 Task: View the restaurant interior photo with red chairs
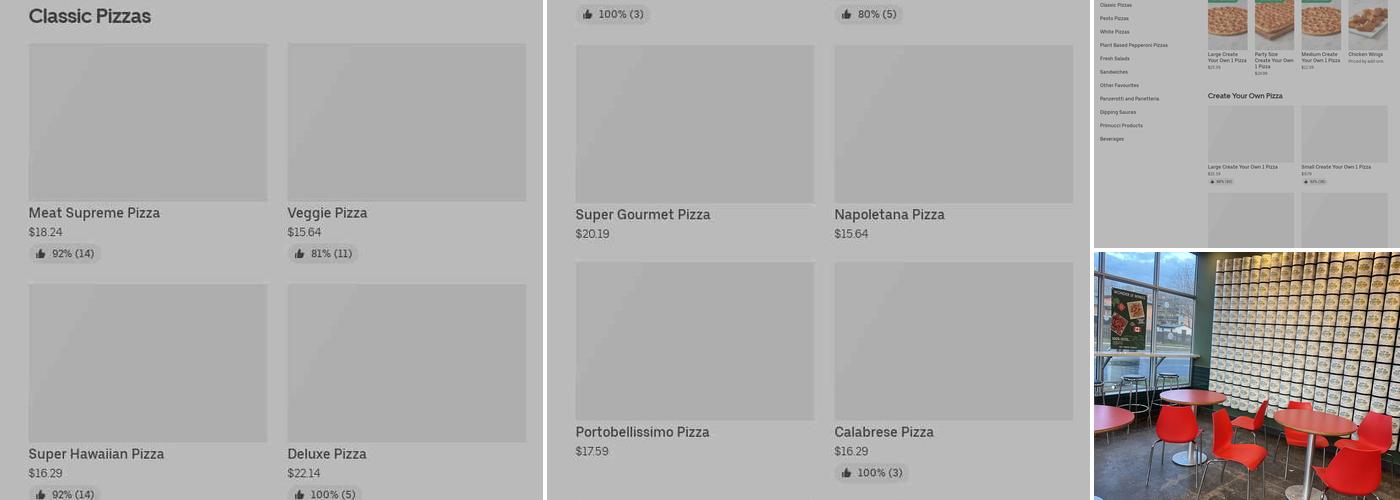tap(1247, 375)
